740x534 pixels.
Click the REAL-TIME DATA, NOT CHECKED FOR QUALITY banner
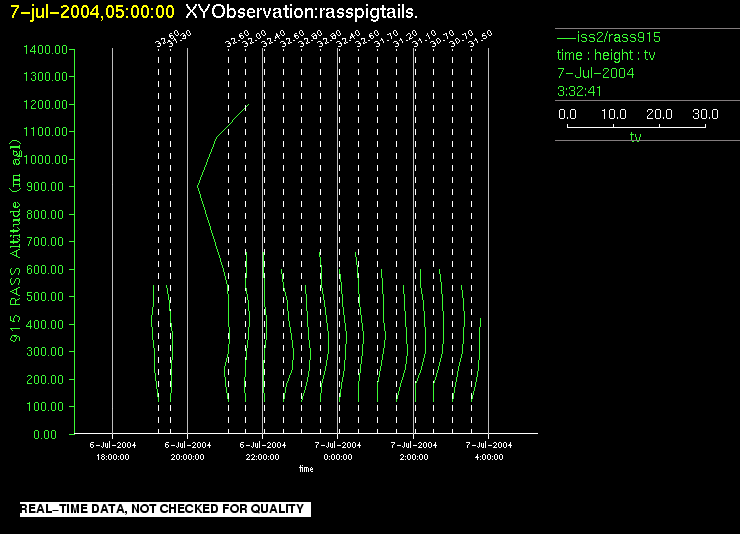coord(165,509)
